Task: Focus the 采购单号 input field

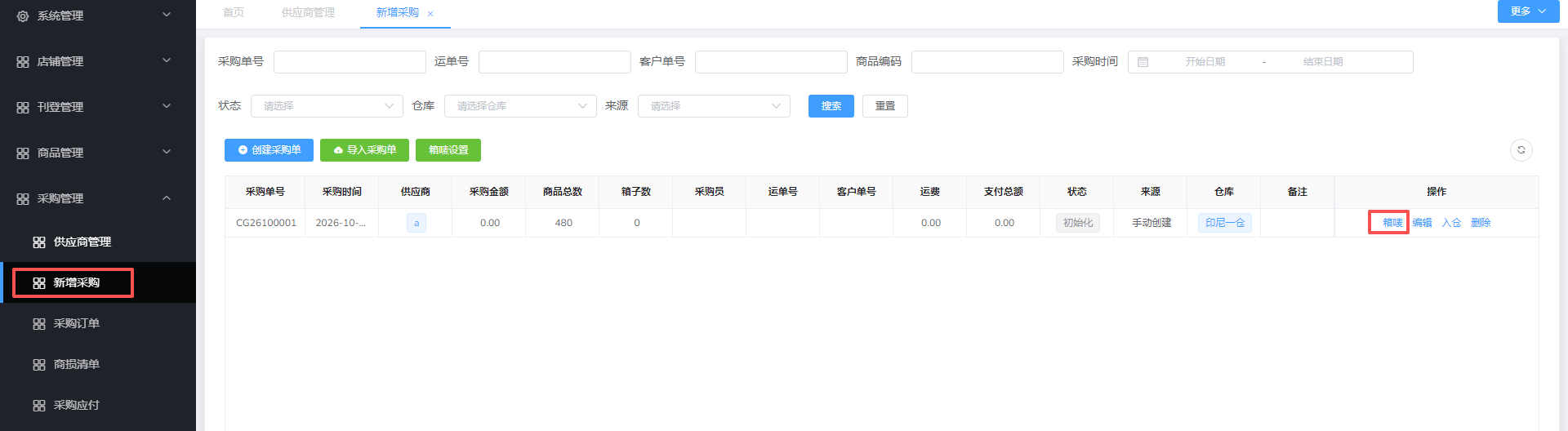Action: 350,62
